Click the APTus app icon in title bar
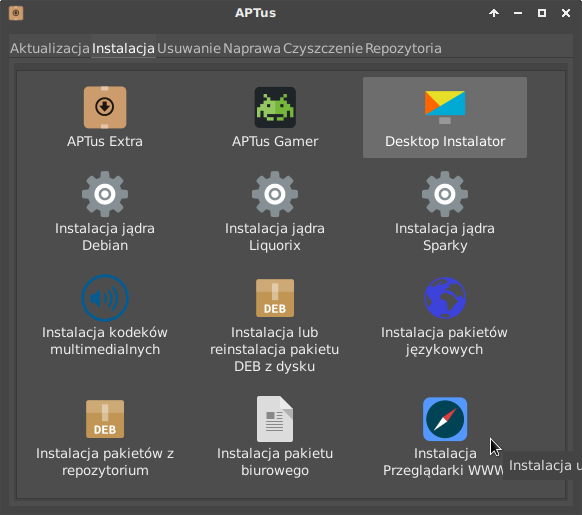The height and width of the screenshot is (515, 582). 16,13
